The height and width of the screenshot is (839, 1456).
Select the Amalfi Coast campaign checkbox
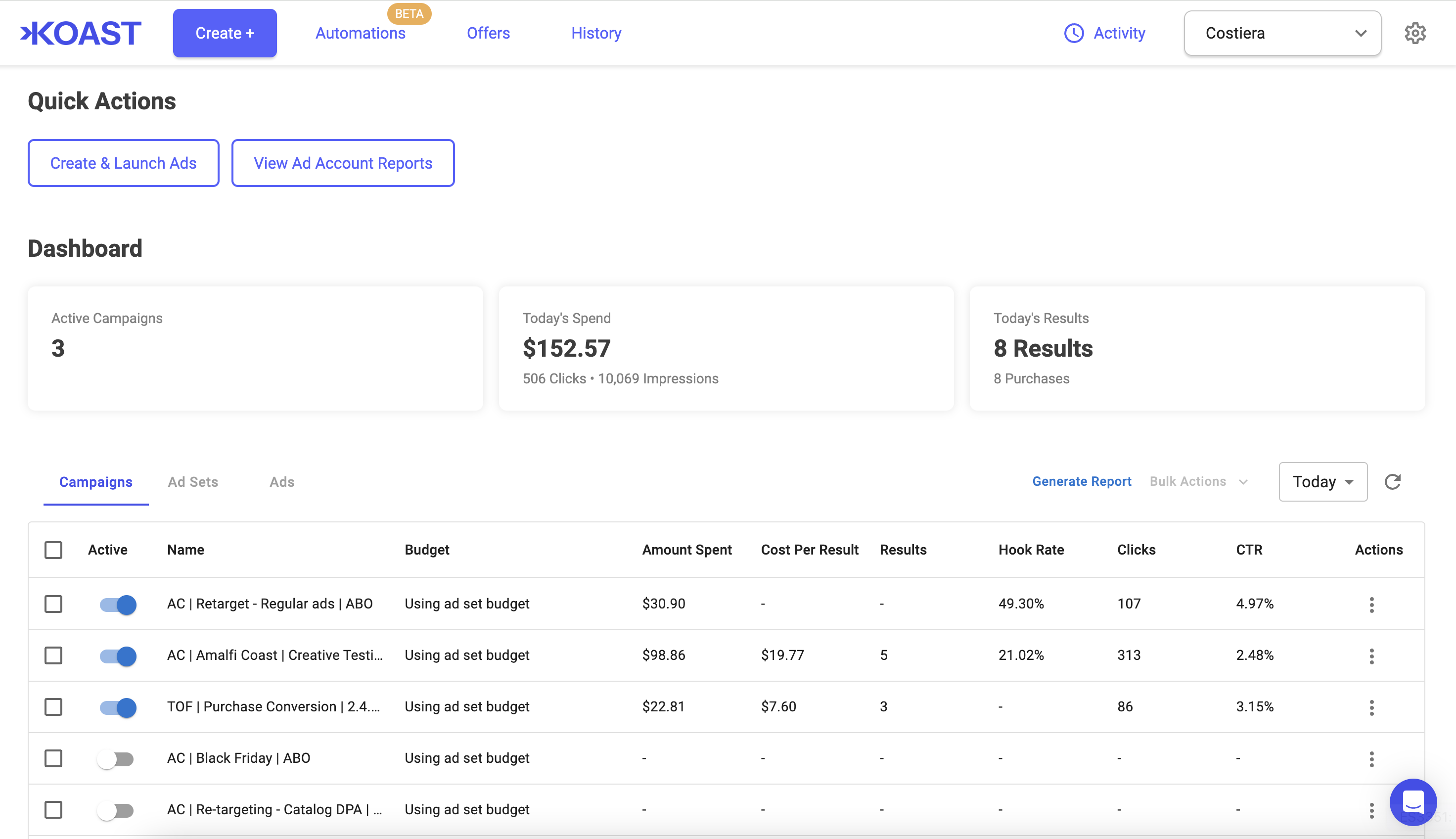tap(53, 656)
